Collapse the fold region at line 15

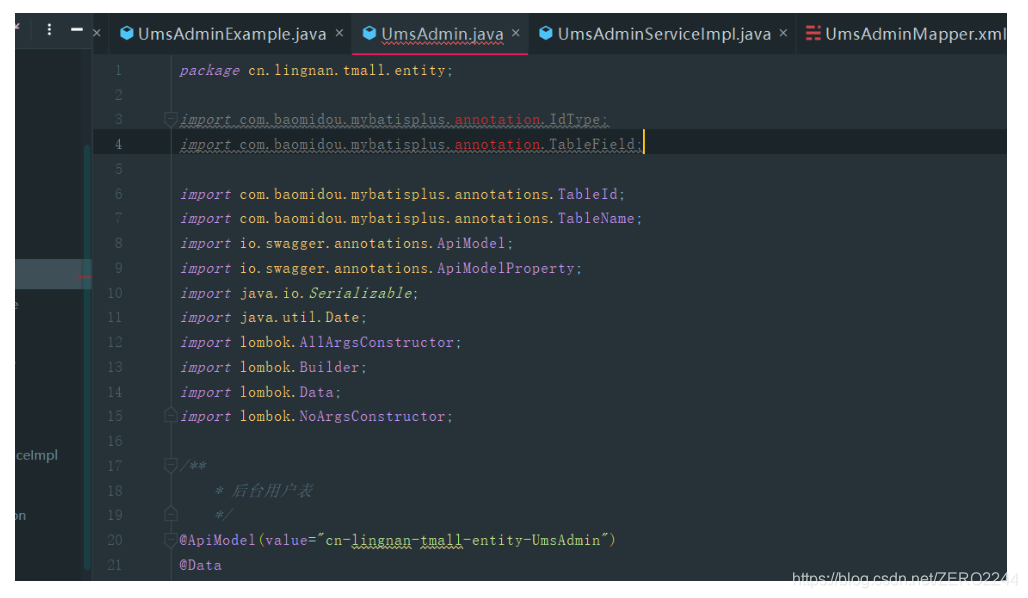click(x=170, y=415)
